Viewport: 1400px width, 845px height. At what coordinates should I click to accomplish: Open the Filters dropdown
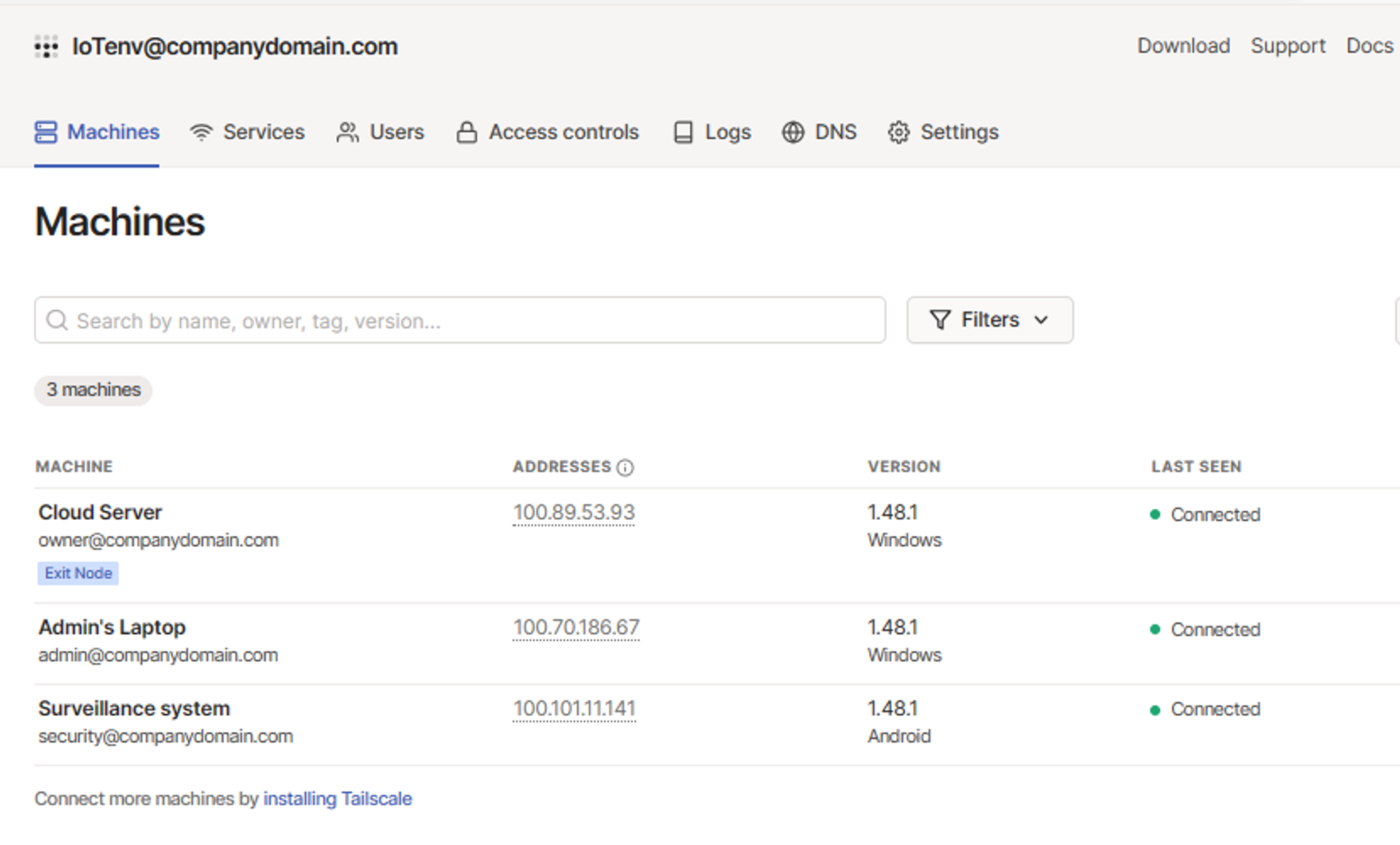pos(989,320)
